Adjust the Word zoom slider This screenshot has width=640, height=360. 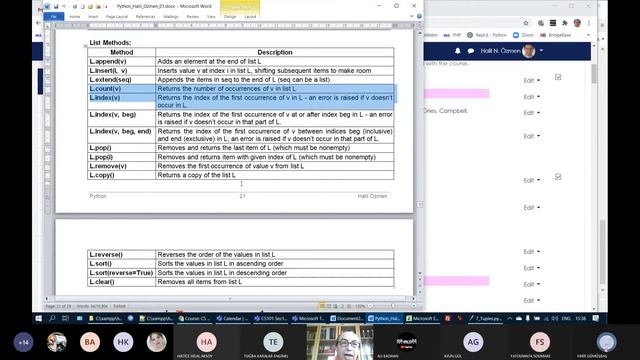pyautogui.click(x=392, y=306)
